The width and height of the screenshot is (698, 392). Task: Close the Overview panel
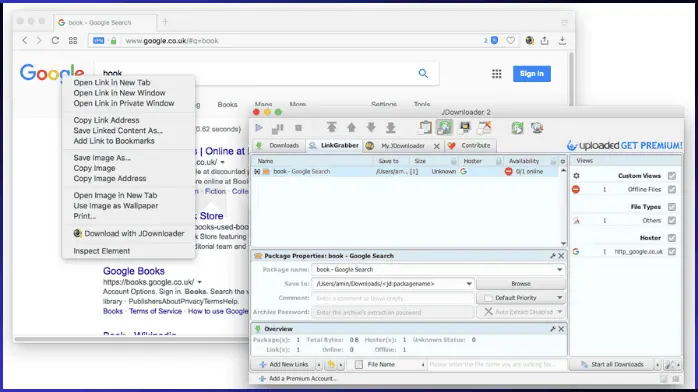[x=561, y=329]
